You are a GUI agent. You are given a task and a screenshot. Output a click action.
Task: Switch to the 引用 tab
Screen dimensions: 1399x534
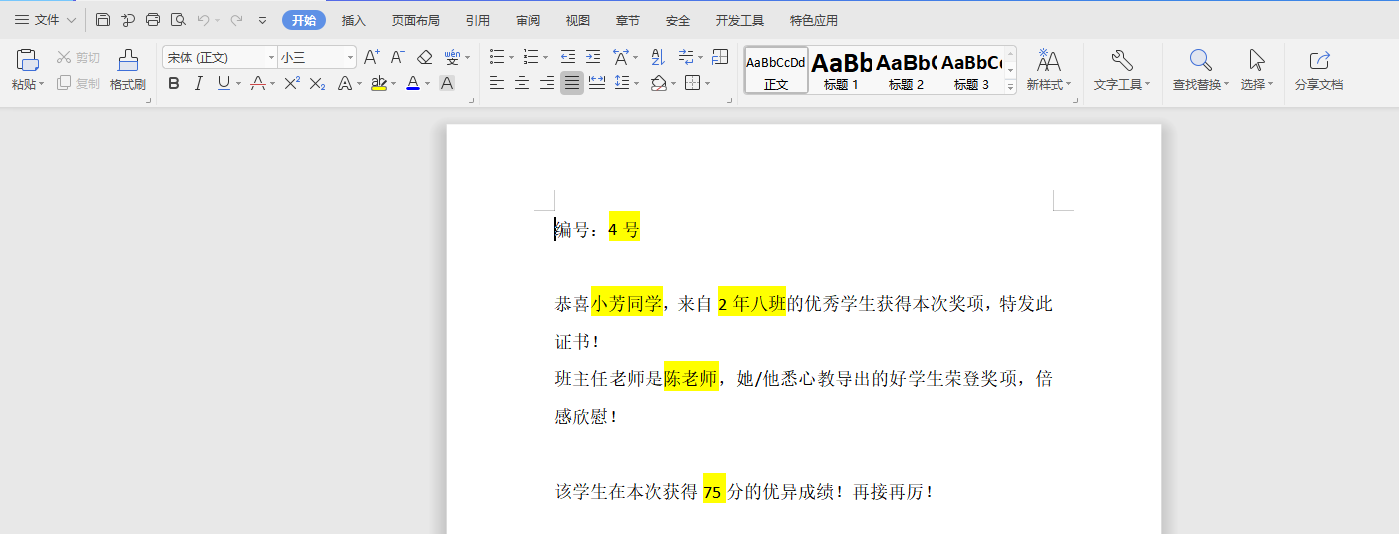tap(478, 20)
